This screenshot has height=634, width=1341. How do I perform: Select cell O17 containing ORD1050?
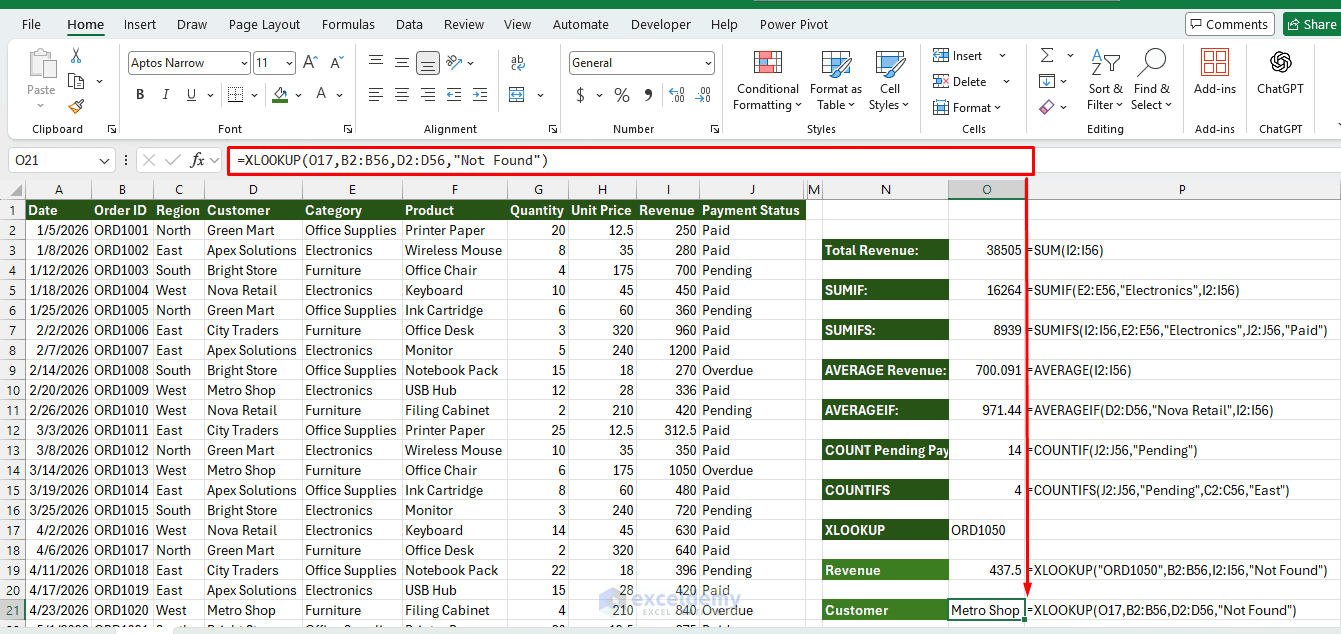pos(987,530)
